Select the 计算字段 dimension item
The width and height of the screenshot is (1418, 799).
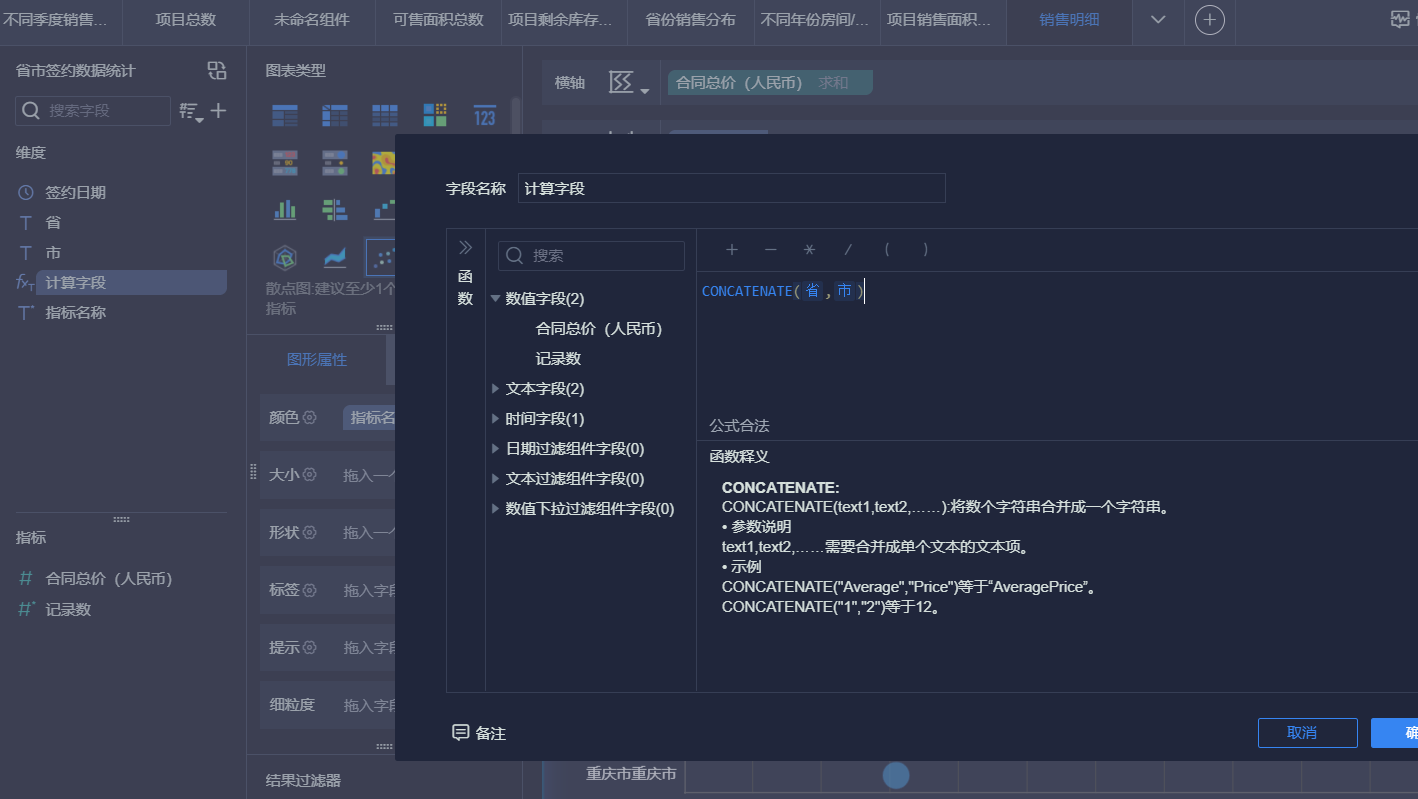coord(130,283)
